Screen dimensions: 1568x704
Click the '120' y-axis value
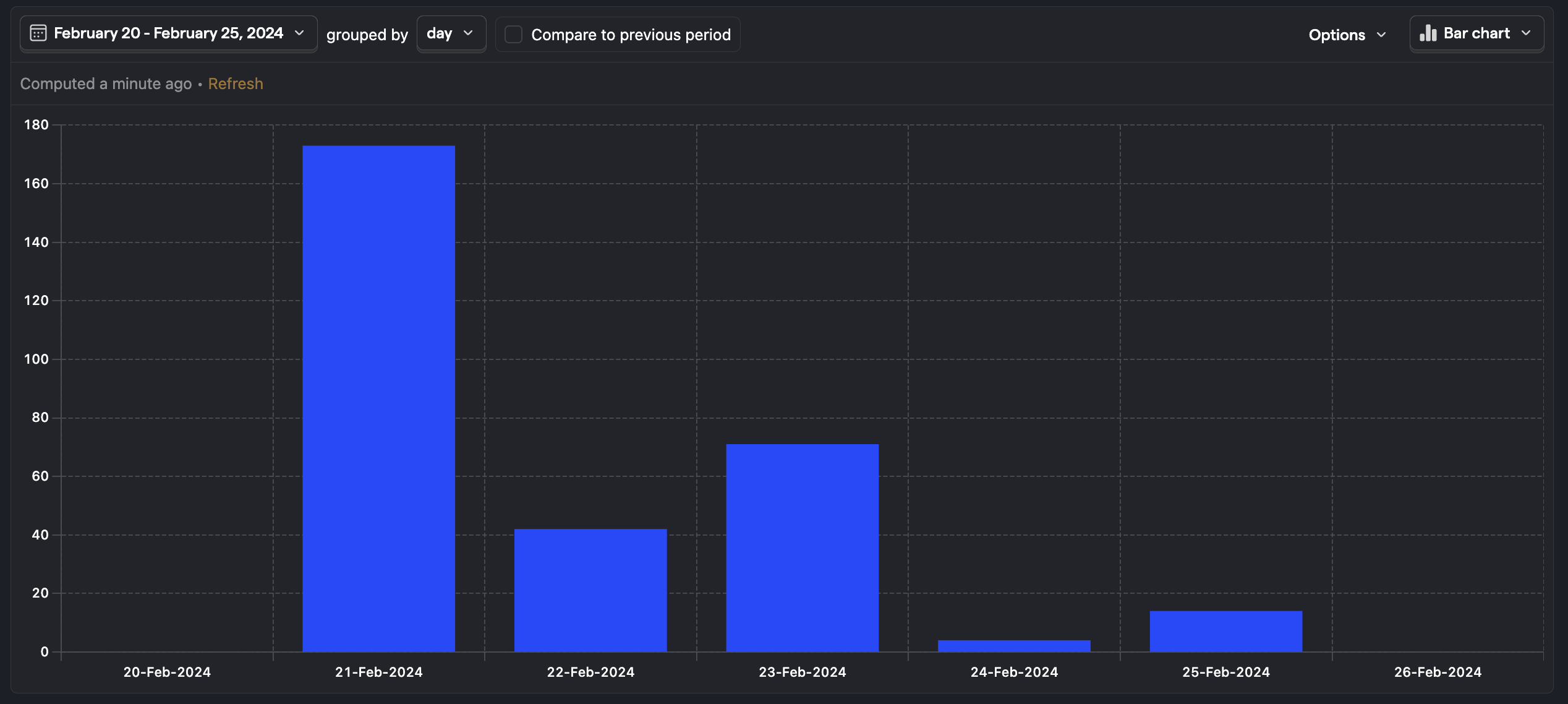point(36,301)
